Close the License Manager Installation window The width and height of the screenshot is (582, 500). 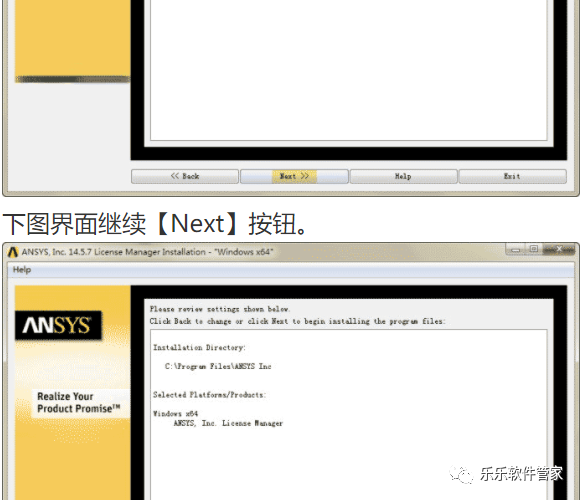[559, 249]
